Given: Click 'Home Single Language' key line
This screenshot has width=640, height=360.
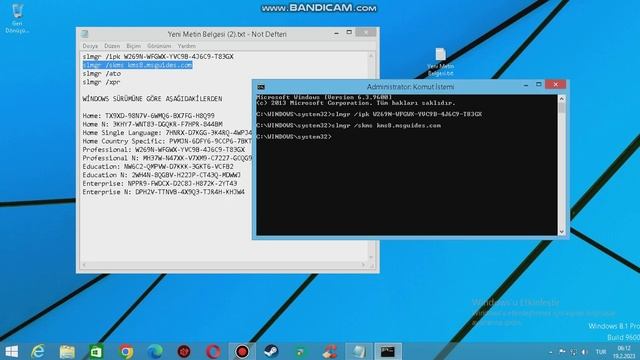Looking at the screenshot, I should [167, 133].
